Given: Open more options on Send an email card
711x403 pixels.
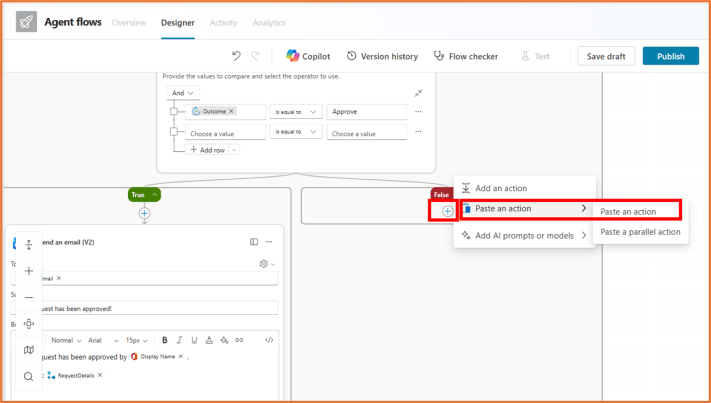Looking at the screenshot, I should pos(269,242).
